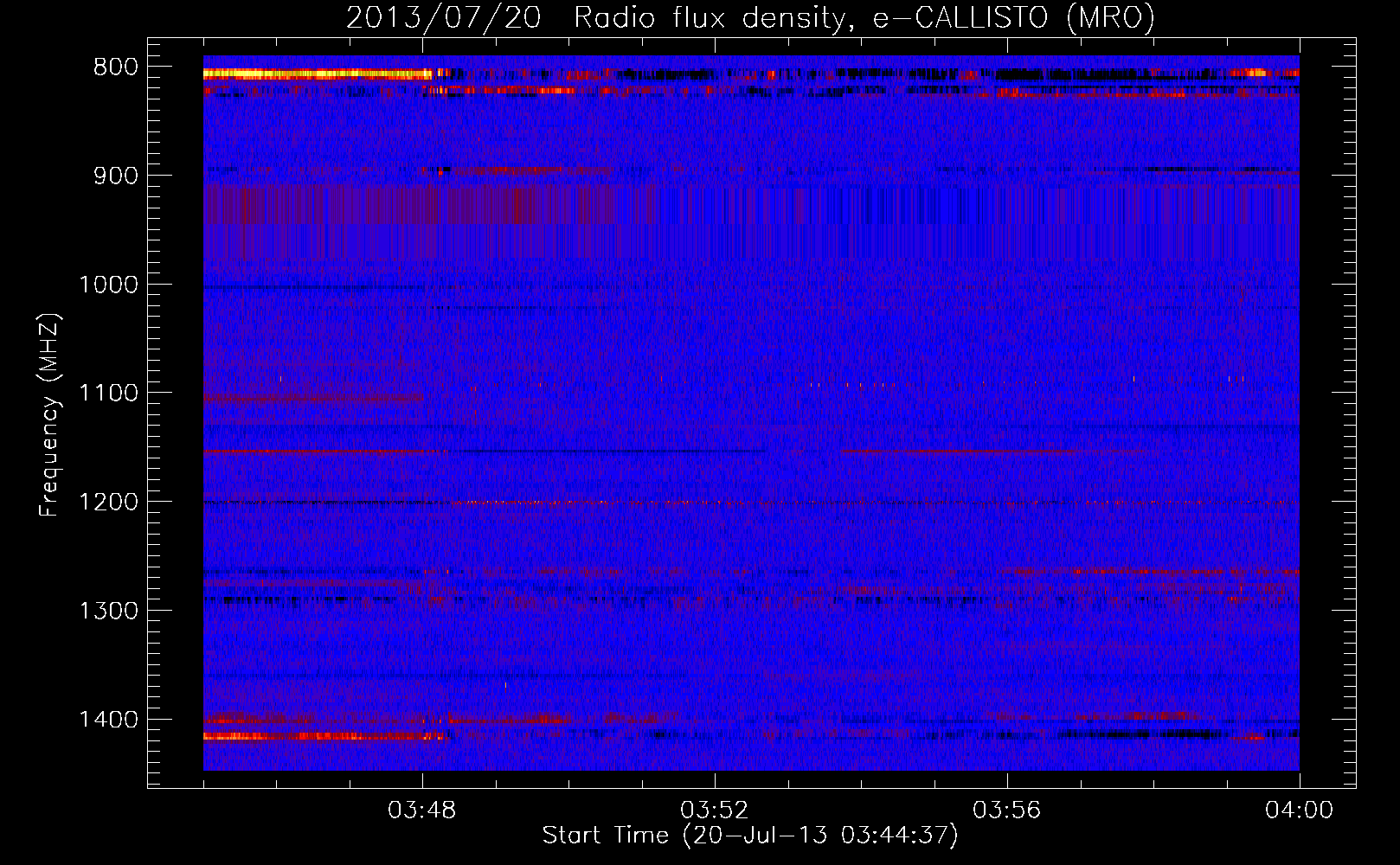Click the 04:00 time tick label

pos(1300,811)
